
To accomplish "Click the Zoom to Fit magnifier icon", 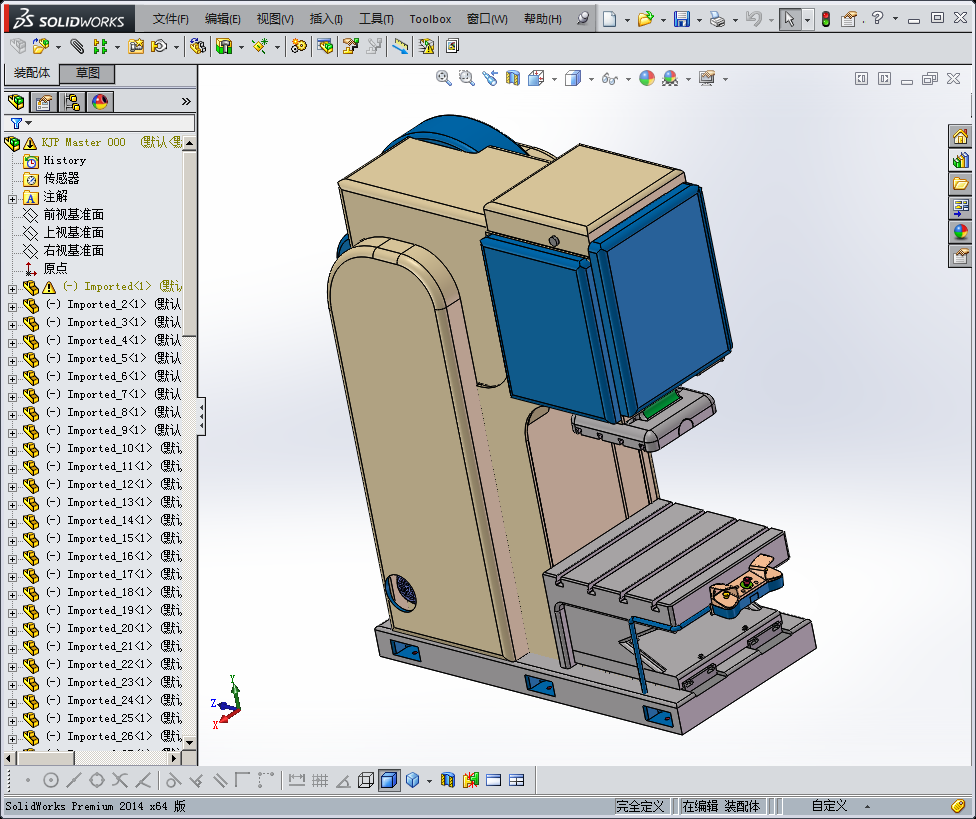I will 444,78.
